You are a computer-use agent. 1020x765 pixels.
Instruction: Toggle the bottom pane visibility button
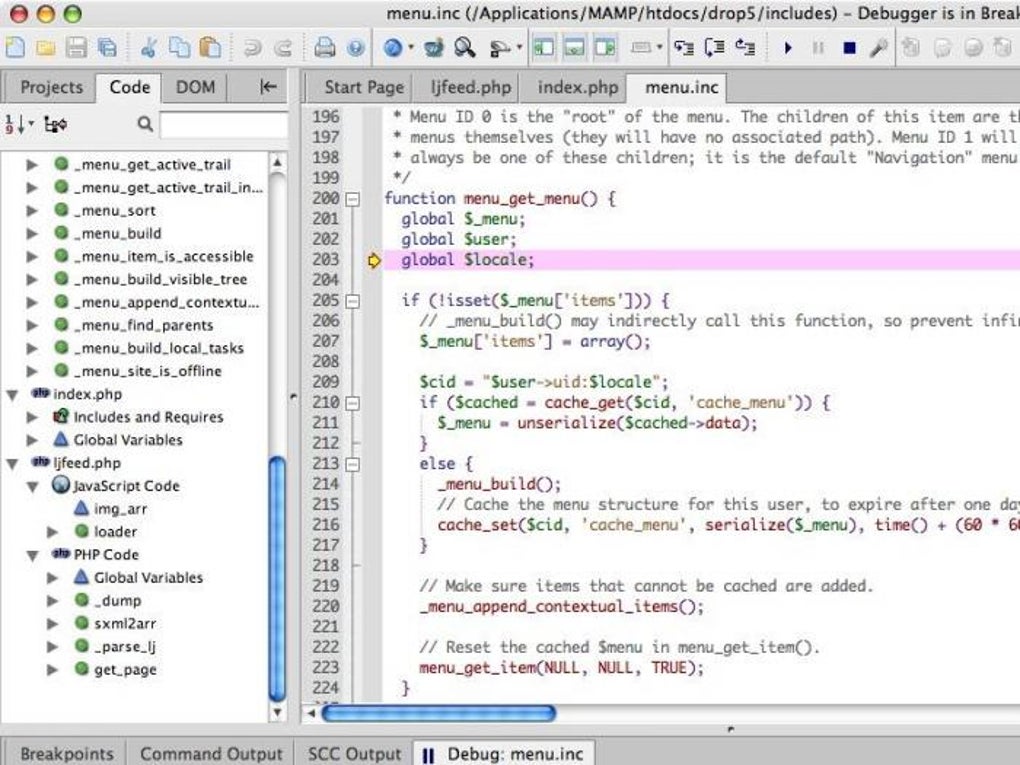click(574, 47)
